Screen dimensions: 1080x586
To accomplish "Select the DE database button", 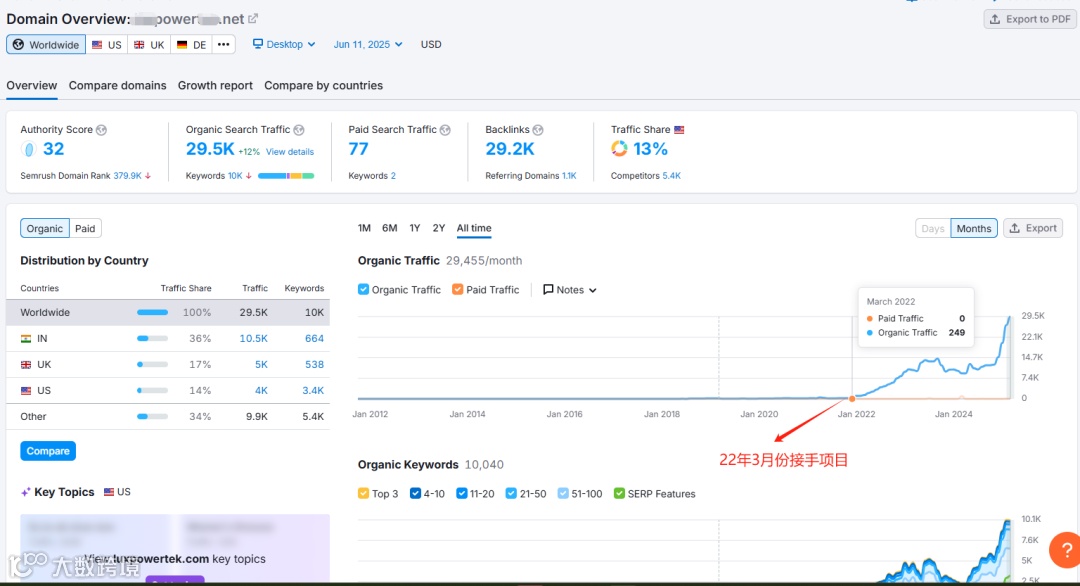I will [191, 45].
